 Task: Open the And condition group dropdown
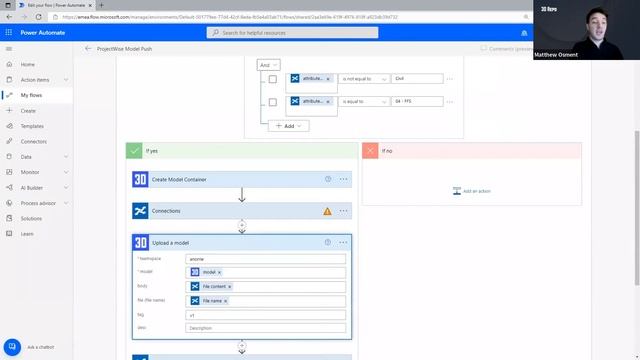pos(268,65)
